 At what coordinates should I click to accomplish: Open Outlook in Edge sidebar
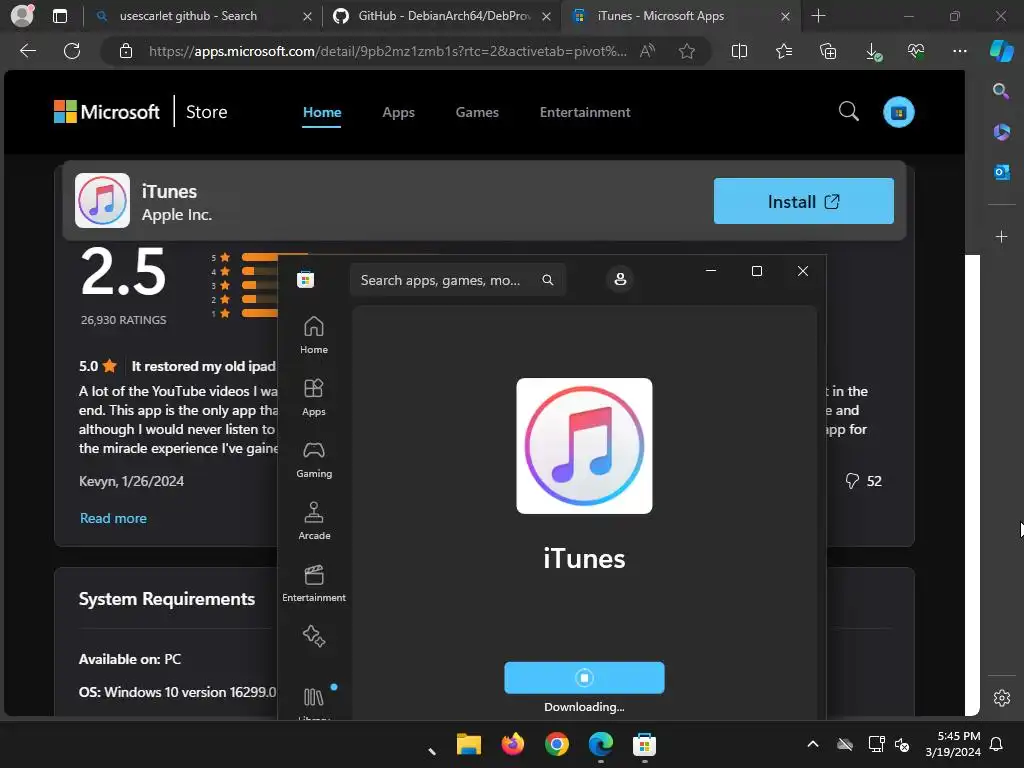pos(1001,172)
